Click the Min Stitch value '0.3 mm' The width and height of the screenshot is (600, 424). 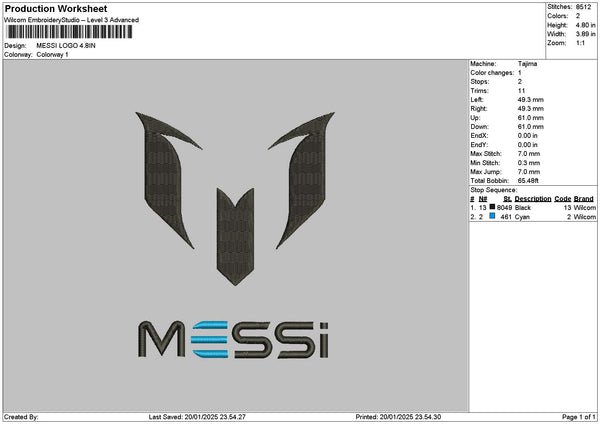pyautogui.click(x=528, y=163)
